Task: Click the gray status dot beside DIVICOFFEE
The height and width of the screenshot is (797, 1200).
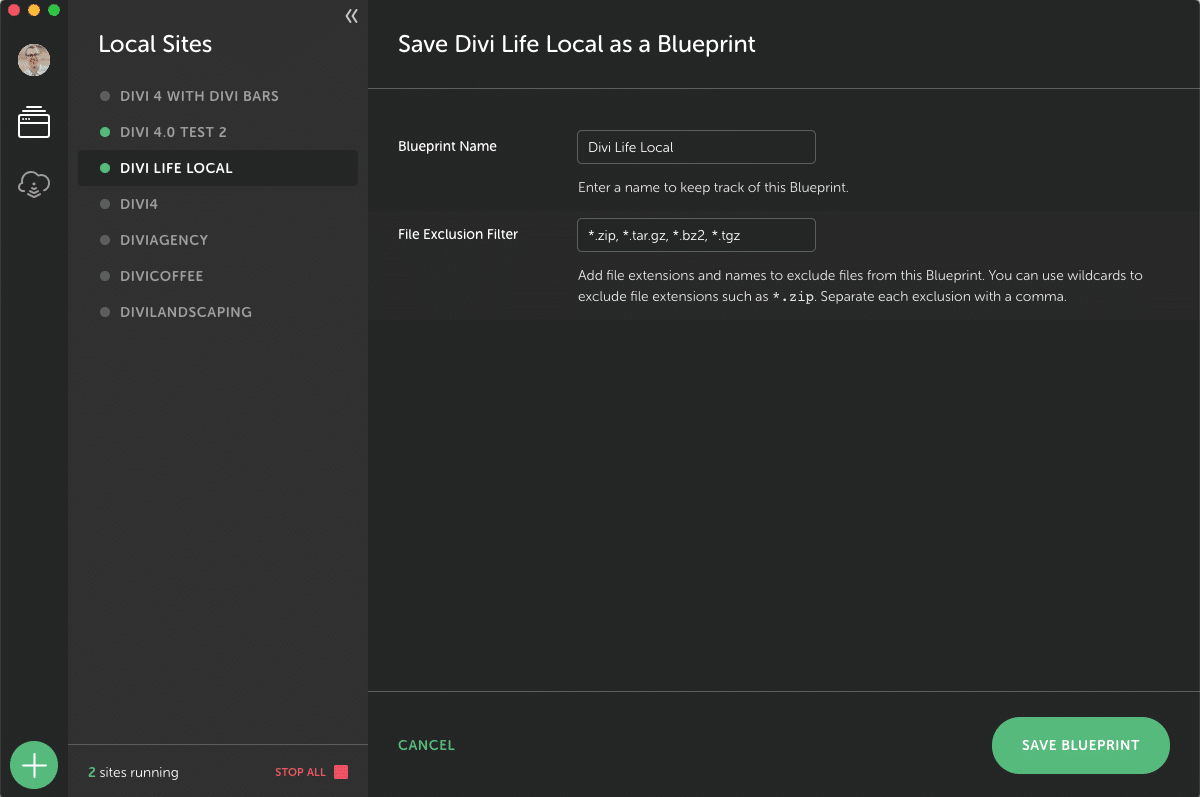Action: (105, 276)
